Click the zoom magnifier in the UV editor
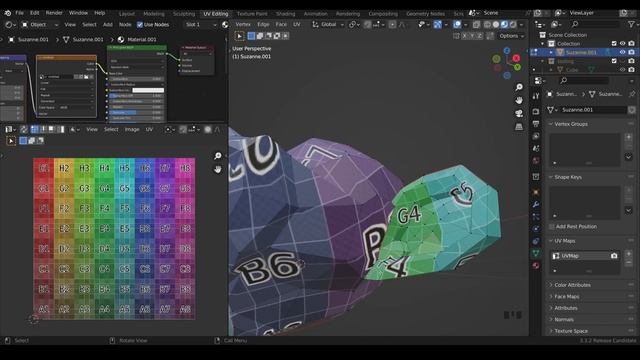The image size is (640, 360). [x=218, y=156]
